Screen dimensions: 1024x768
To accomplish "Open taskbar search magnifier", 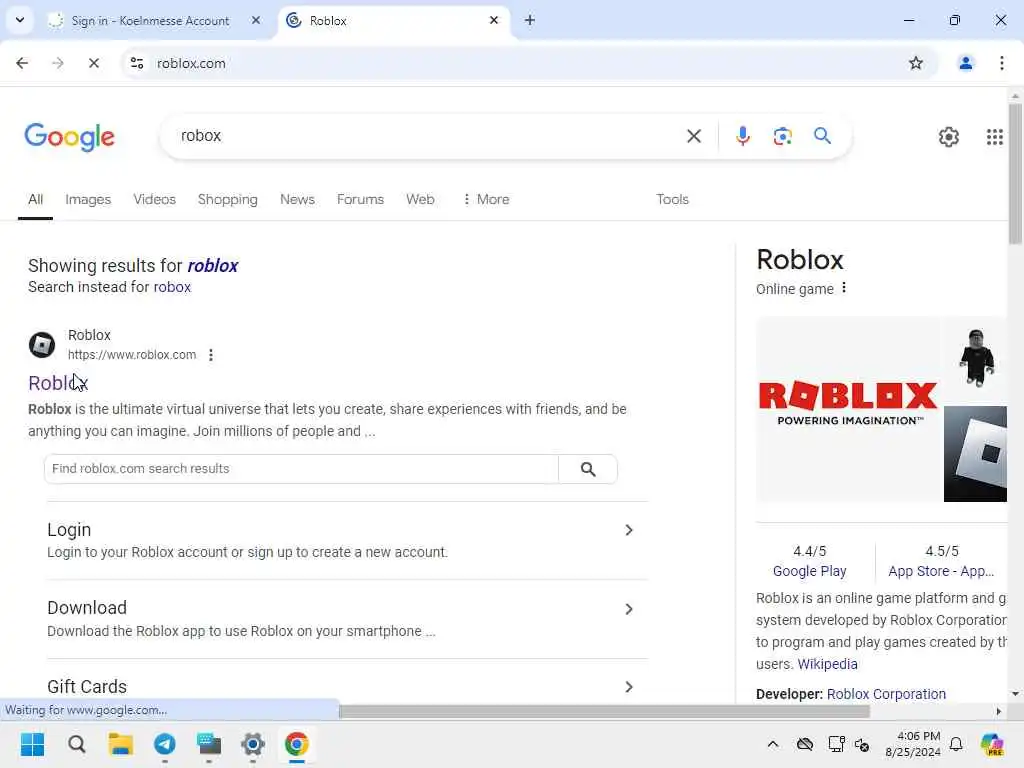I will 76,744.
